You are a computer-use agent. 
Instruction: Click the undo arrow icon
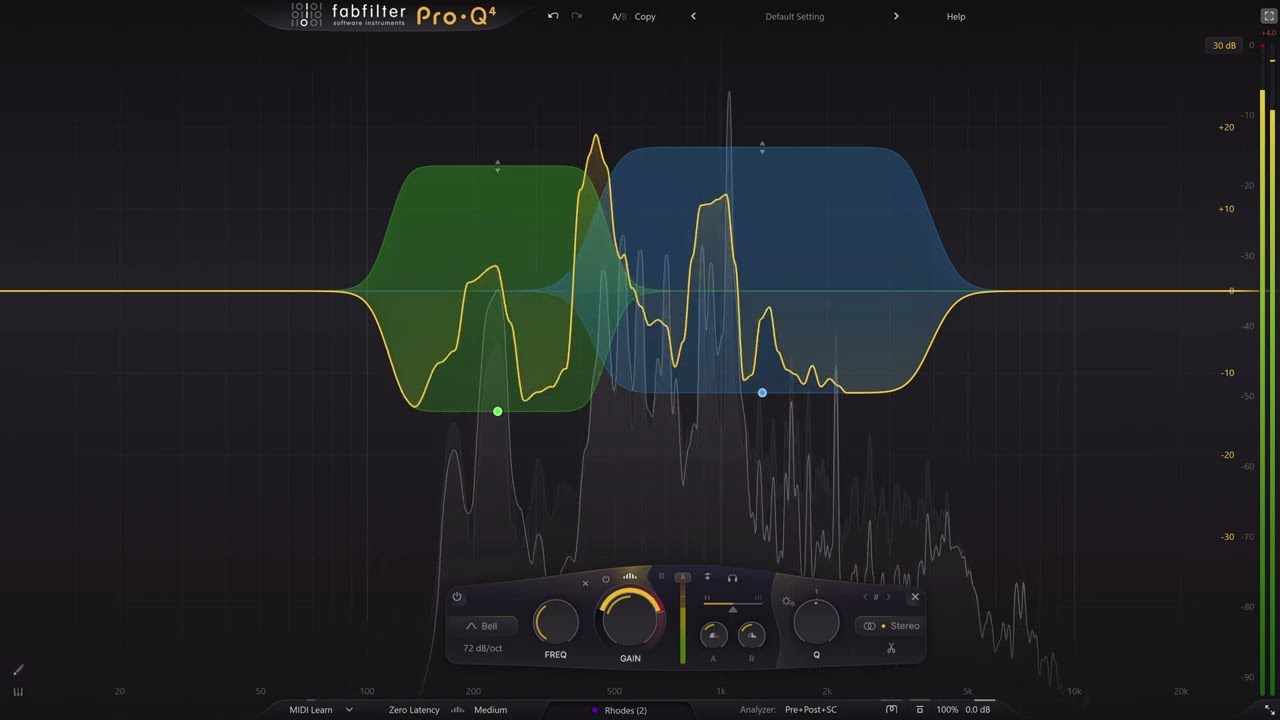click(553, 16)
